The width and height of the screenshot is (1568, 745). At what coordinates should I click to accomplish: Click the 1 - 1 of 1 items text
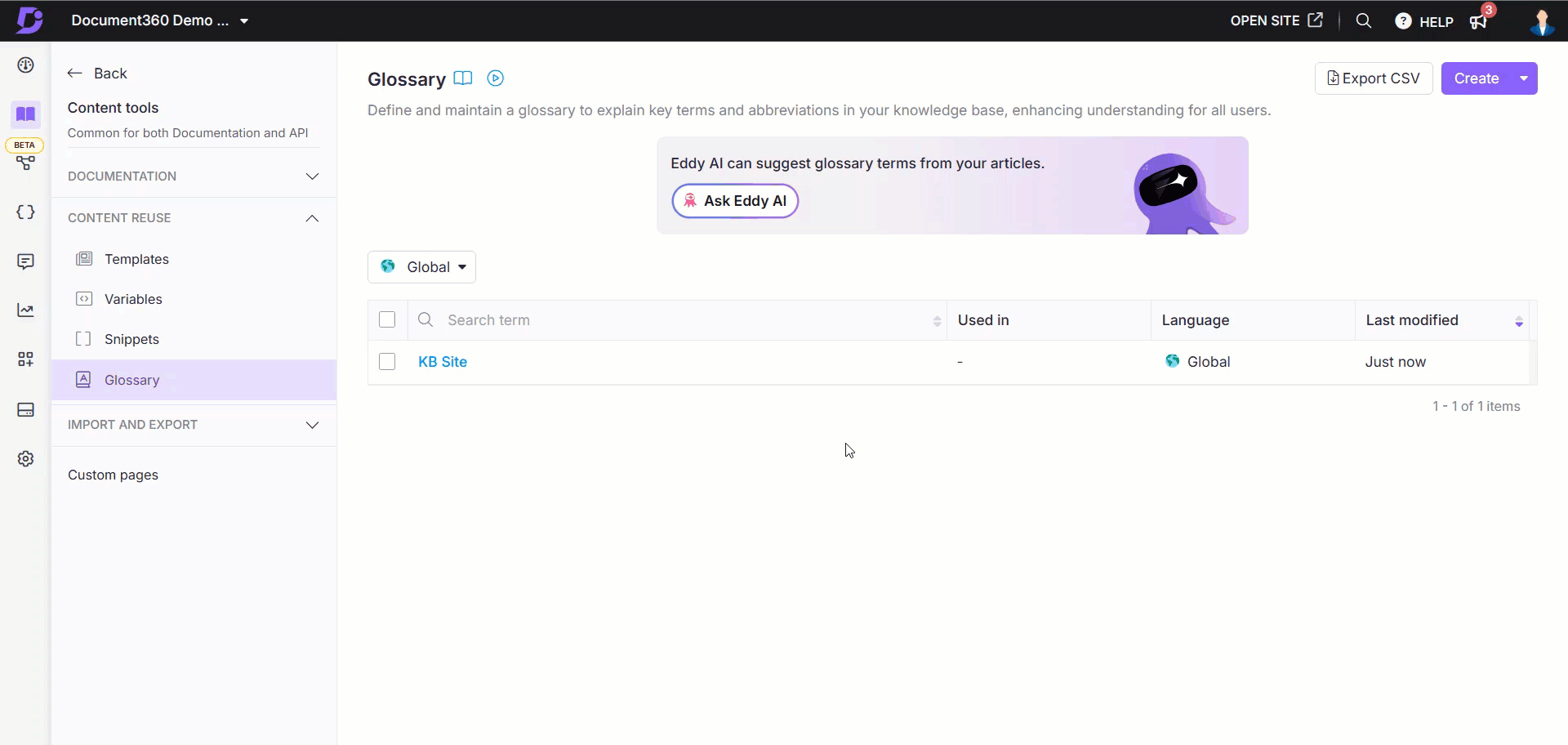coord(1477,406)
